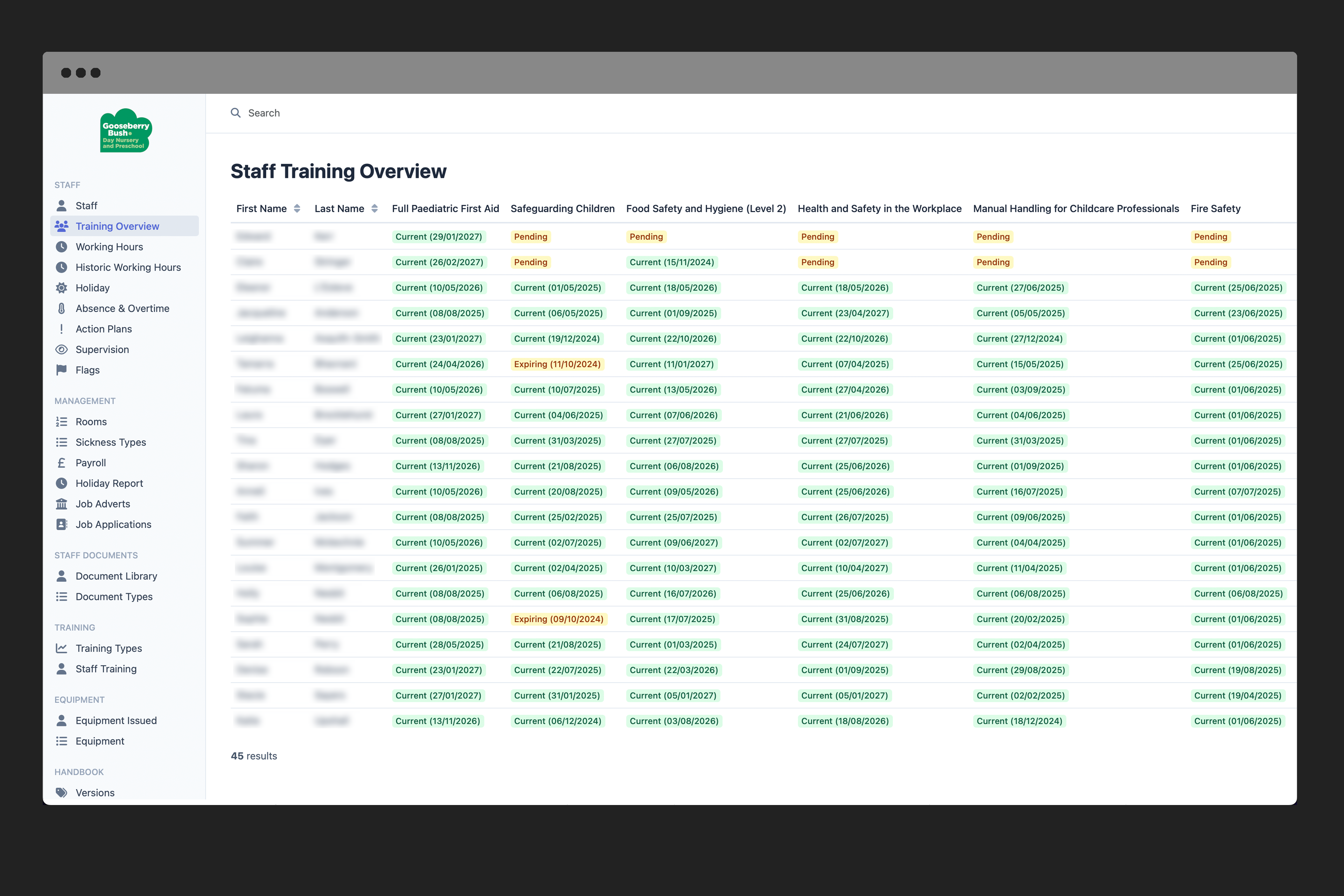Click the Versions tag icon
Screen dimensions: 1344x896
[x=62, y=792]
